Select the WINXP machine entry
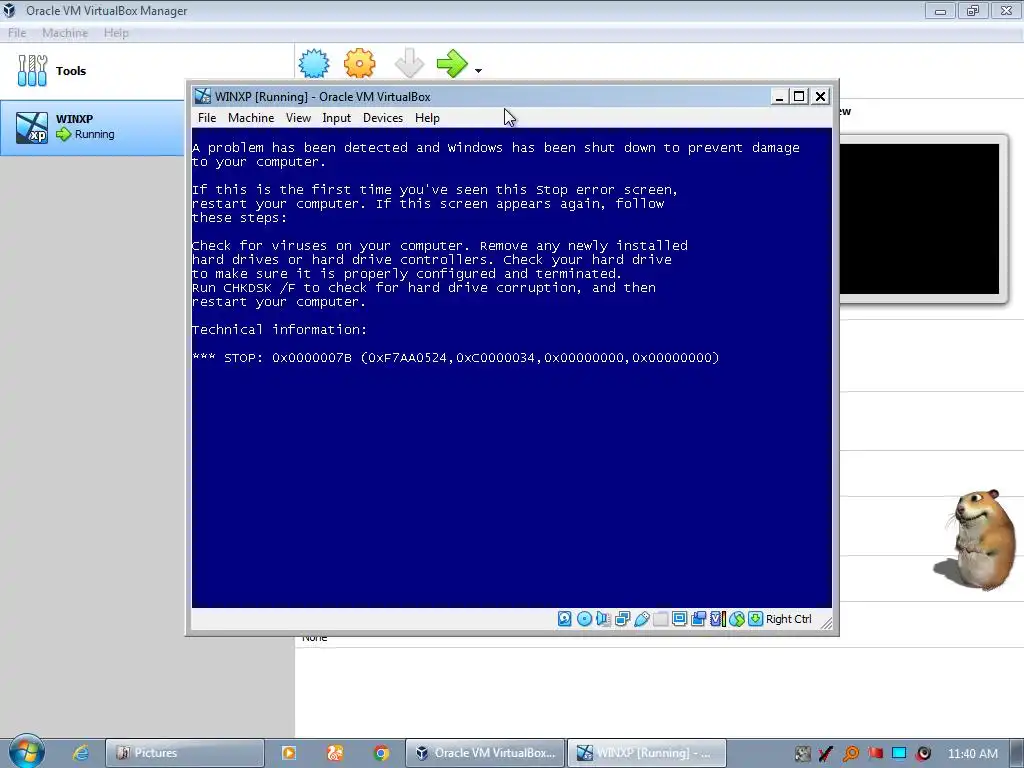The image size is (1024, 768). tap(93, 127)
